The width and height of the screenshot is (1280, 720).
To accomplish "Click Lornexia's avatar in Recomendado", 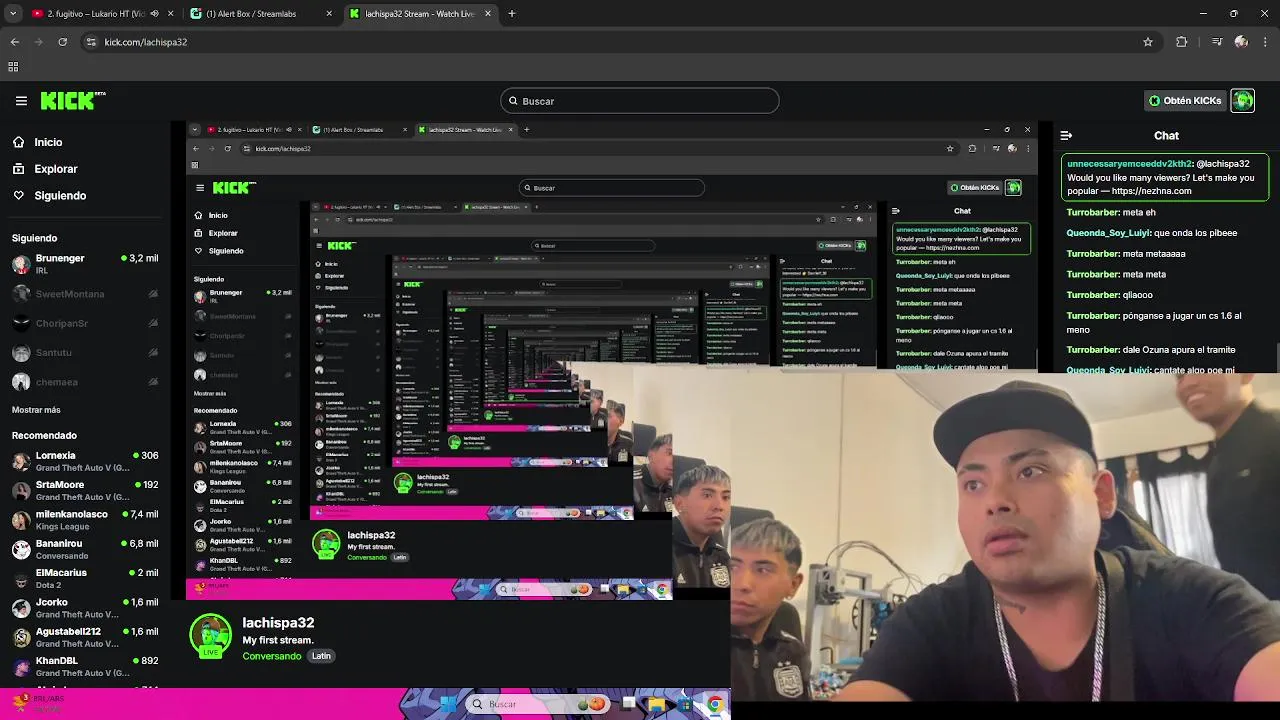I will click(x=21, y=461).
